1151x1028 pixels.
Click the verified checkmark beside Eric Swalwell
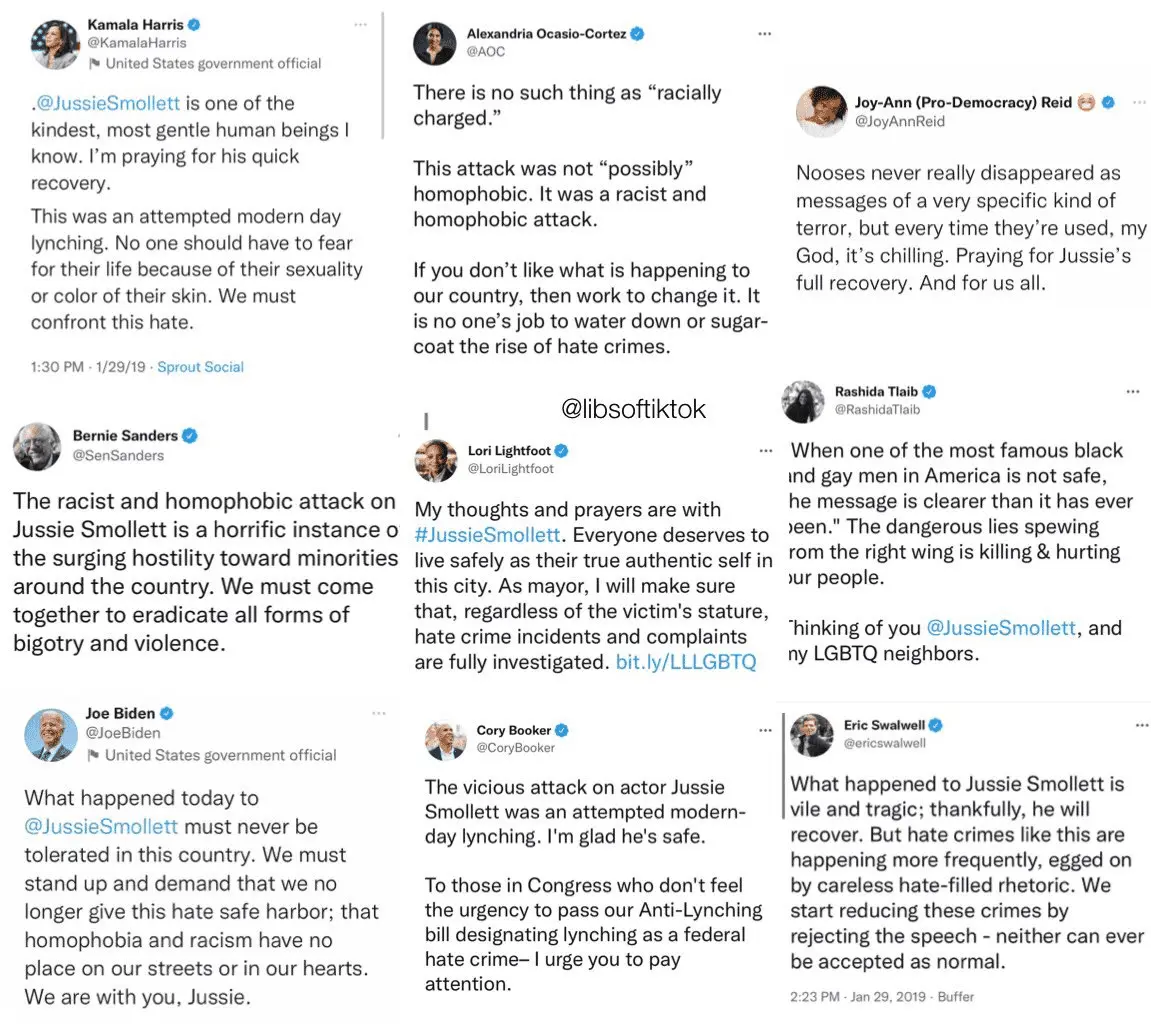coord(936,725)
